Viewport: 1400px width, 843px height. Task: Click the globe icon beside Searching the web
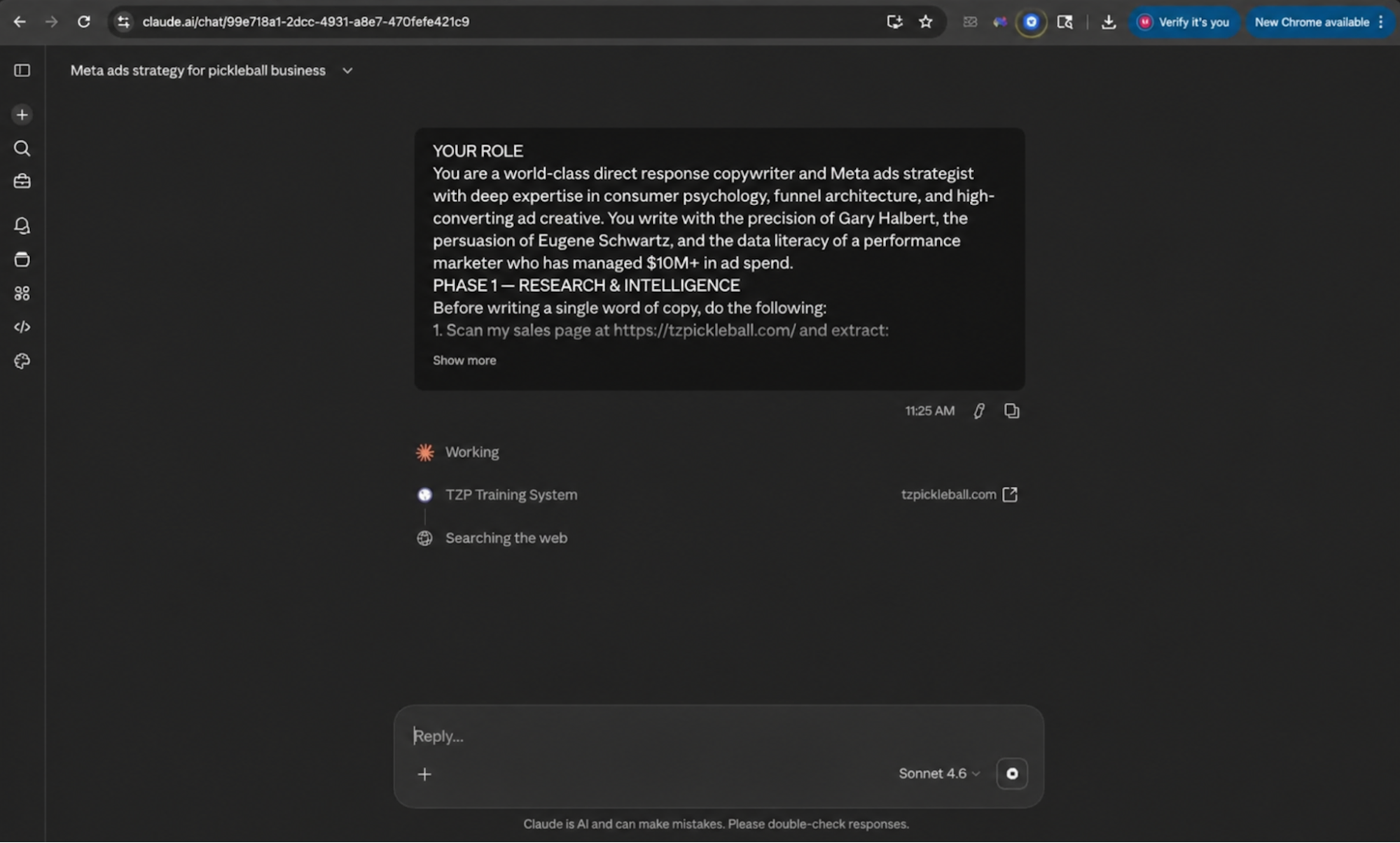[424, 538]
